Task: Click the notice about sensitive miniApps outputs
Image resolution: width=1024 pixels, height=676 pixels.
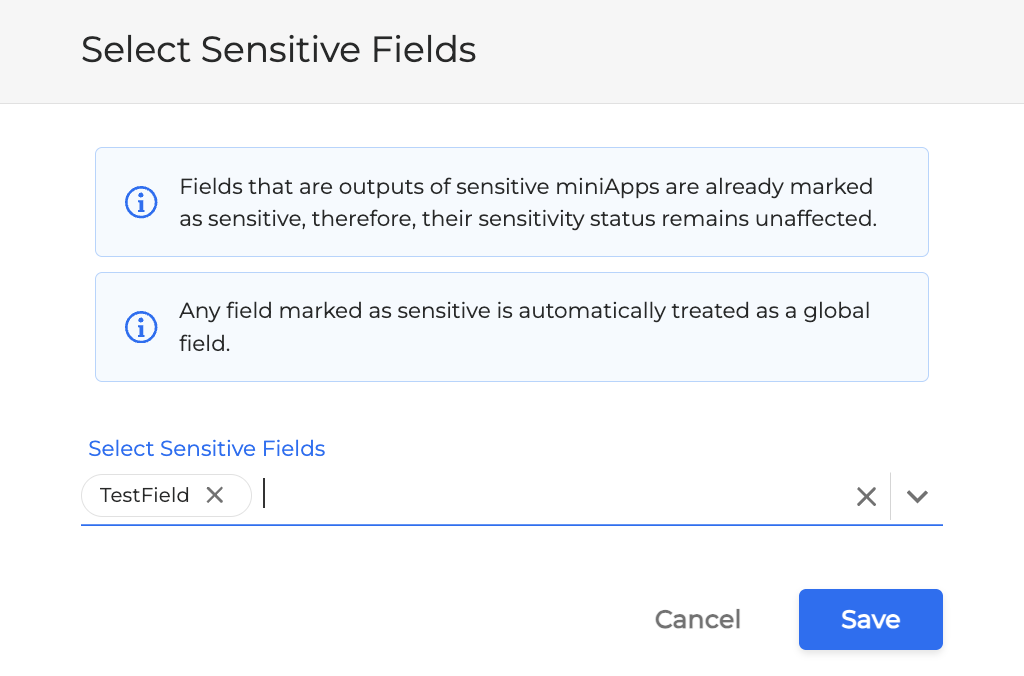Action: tap(512, 202)
